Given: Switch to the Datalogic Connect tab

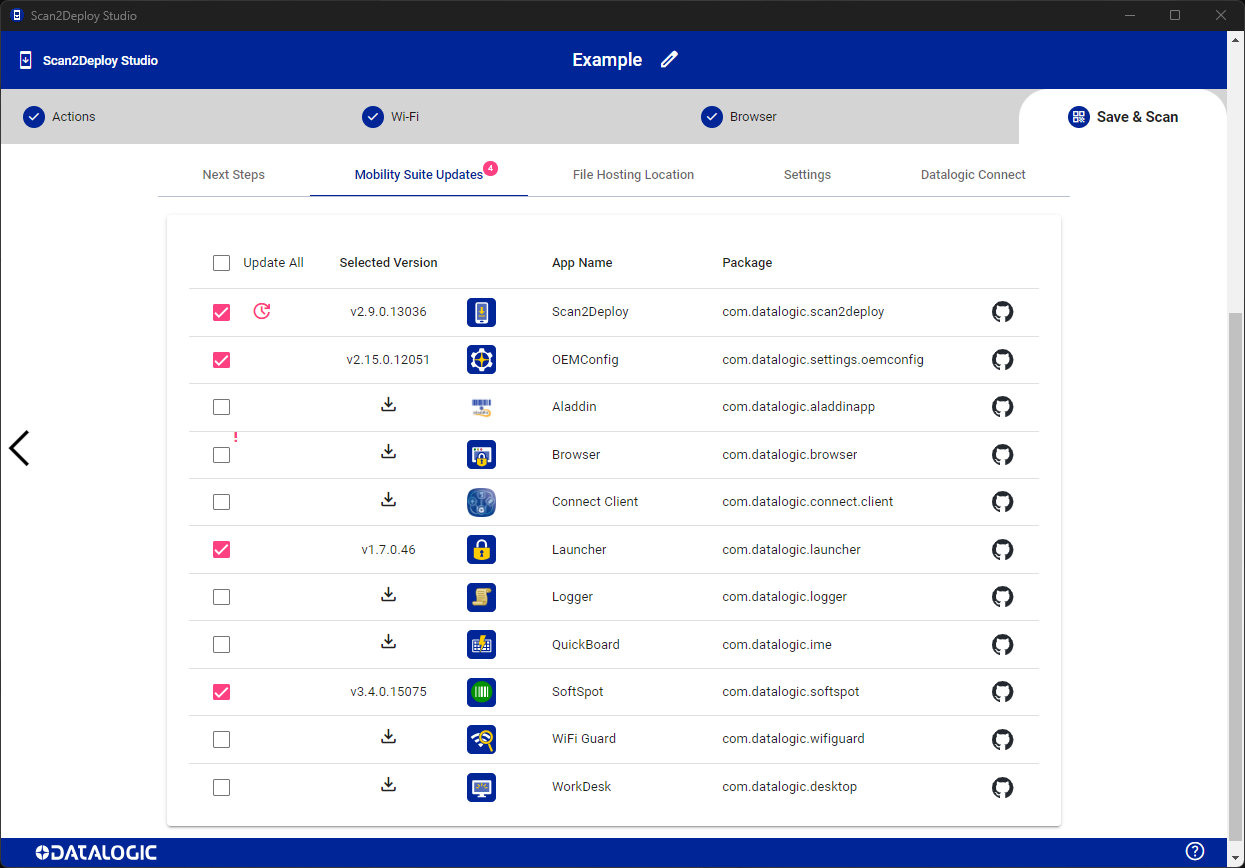Looking at the screenshot, I should pos(973,174).
